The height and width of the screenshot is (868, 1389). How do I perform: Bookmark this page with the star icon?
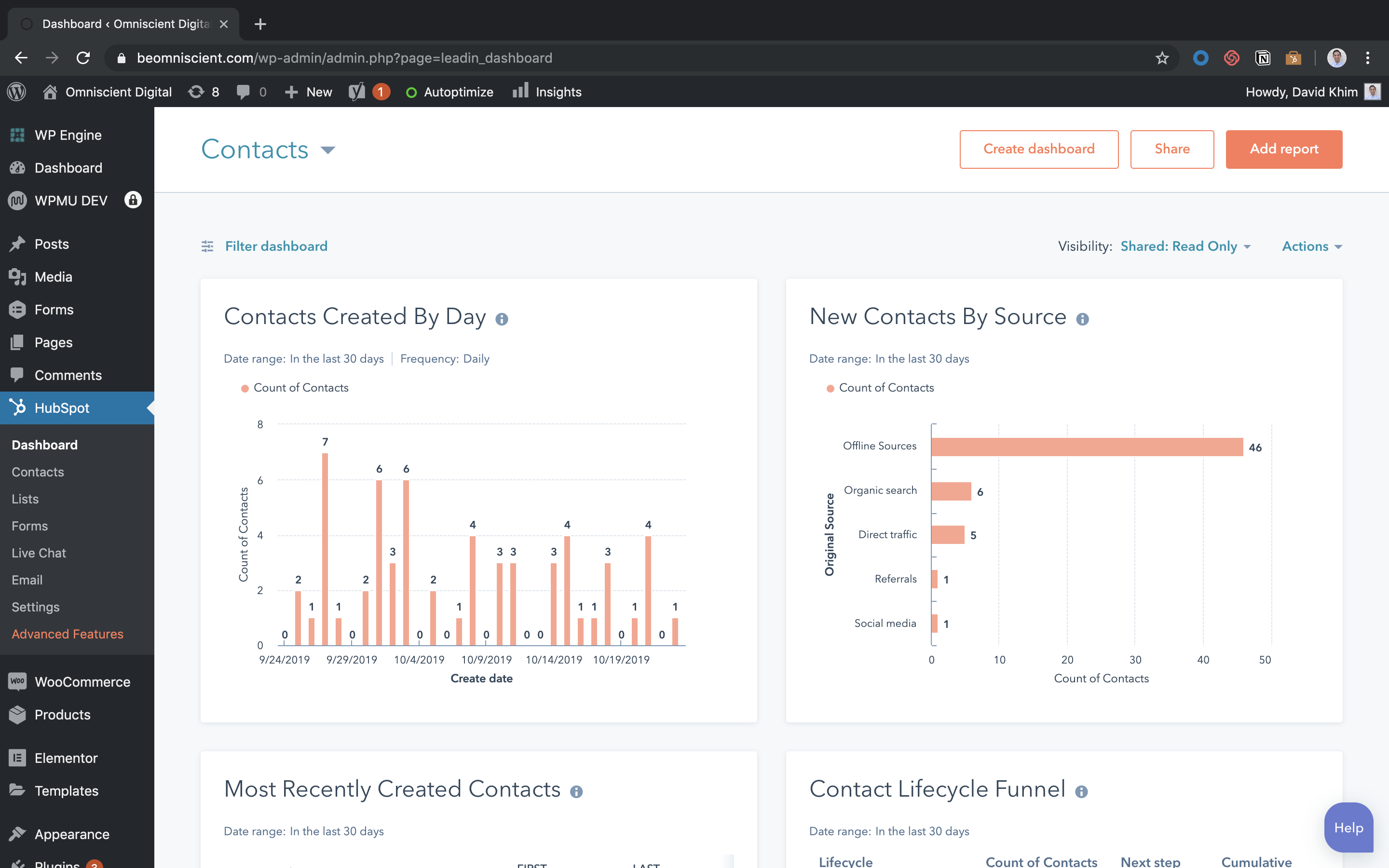(x=1162, y=58)
